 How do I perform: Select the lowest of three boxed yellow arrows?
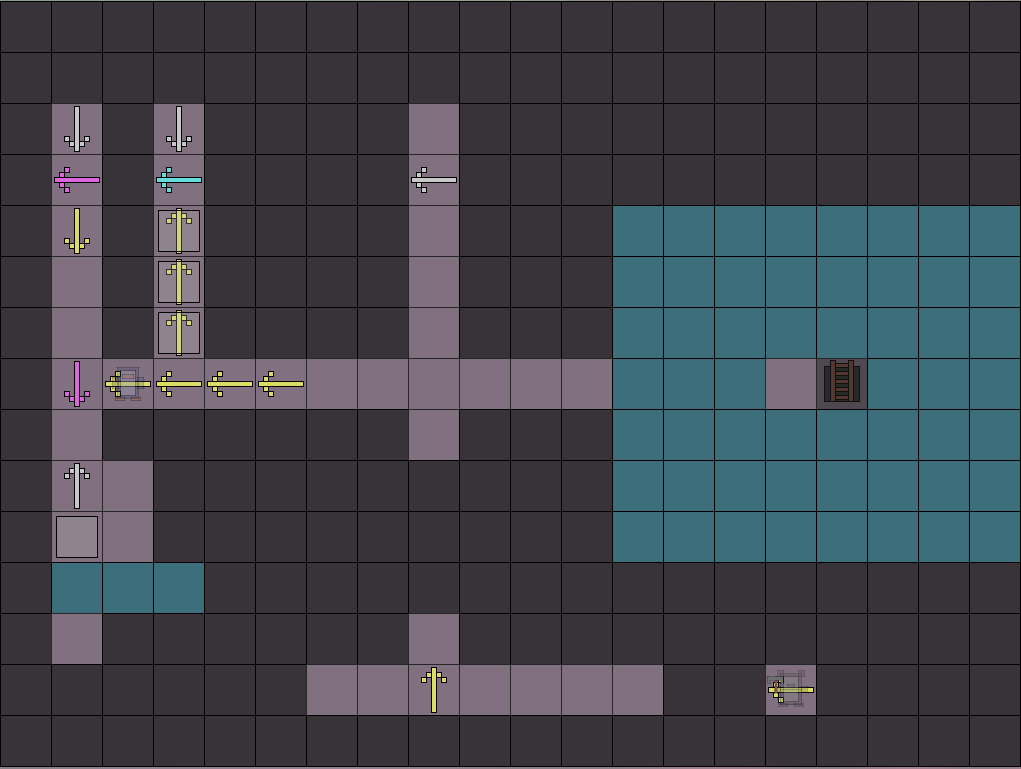[x=179, y=333]
